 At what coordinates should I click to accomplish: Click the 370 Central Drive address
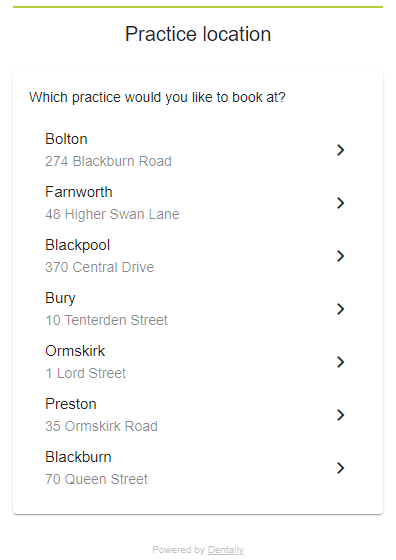pyautogui.click(x=100, y=267)
